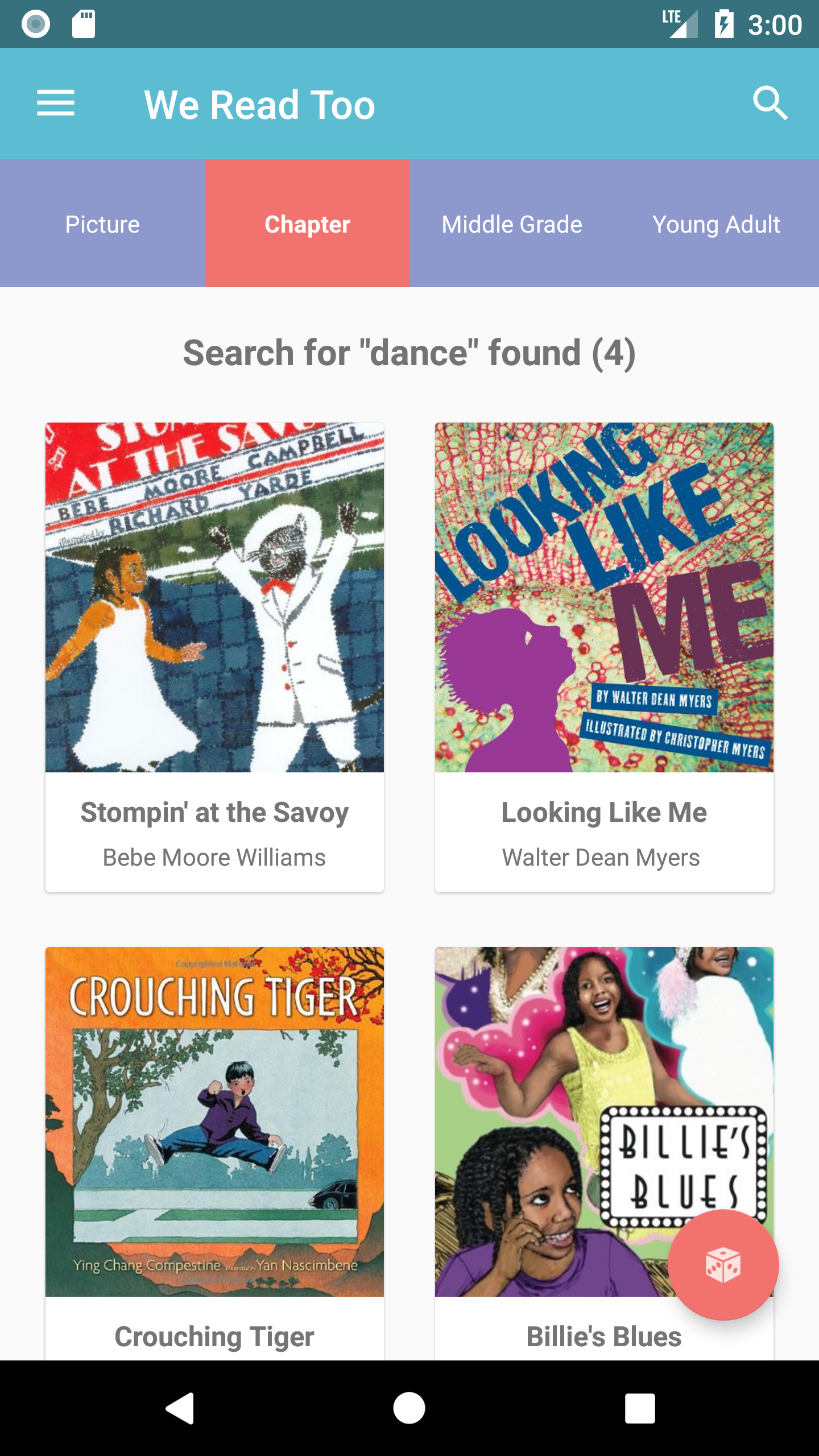Open the Young Adult section

[x=716, y=224]
